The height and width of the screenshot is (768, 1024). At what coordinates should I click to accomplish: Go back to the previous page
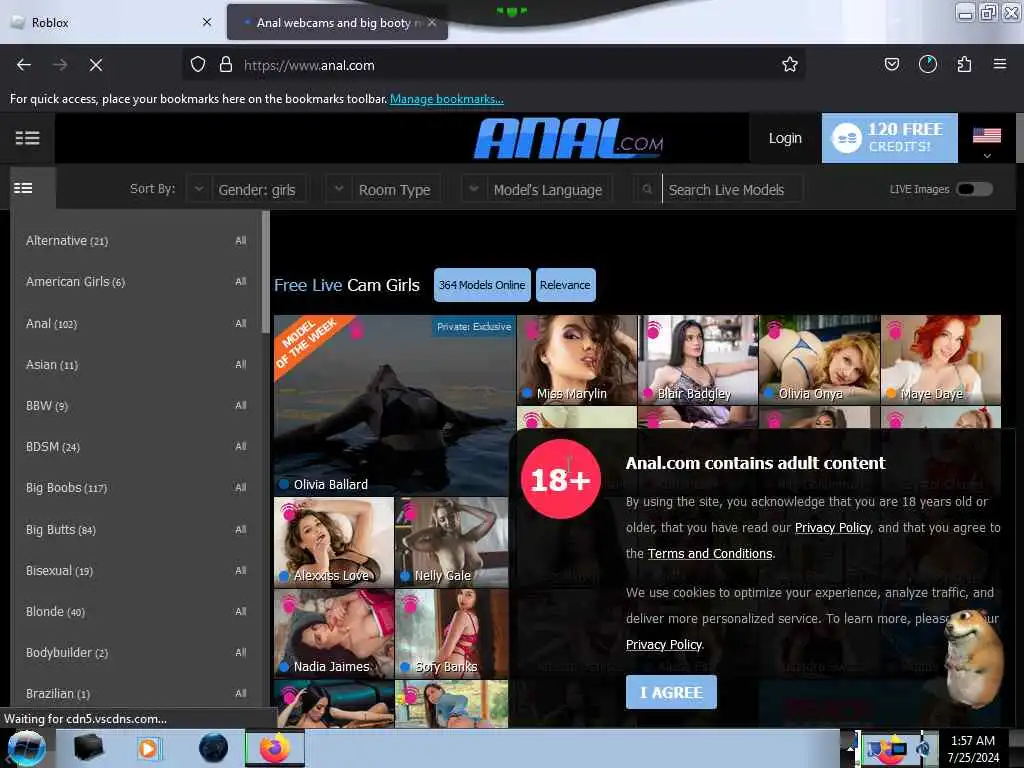click(24, 65)
